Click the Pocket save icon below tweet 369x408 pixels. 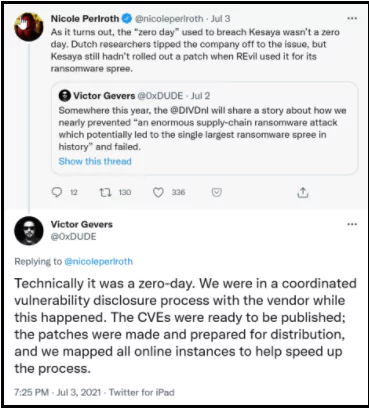pyautogui.click(x=217, y=192)
